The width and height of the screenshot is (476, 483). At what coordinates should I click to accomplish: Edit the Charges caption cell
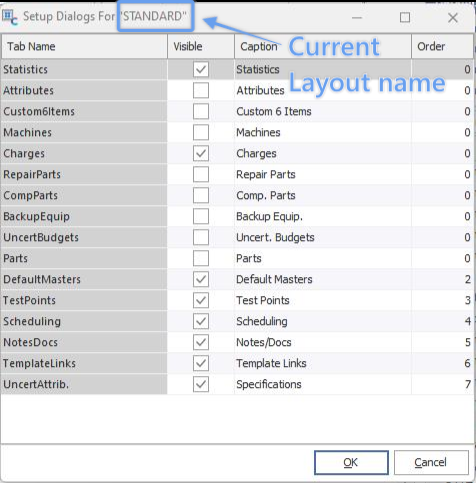pyautogui.click(x=323, y=153)
